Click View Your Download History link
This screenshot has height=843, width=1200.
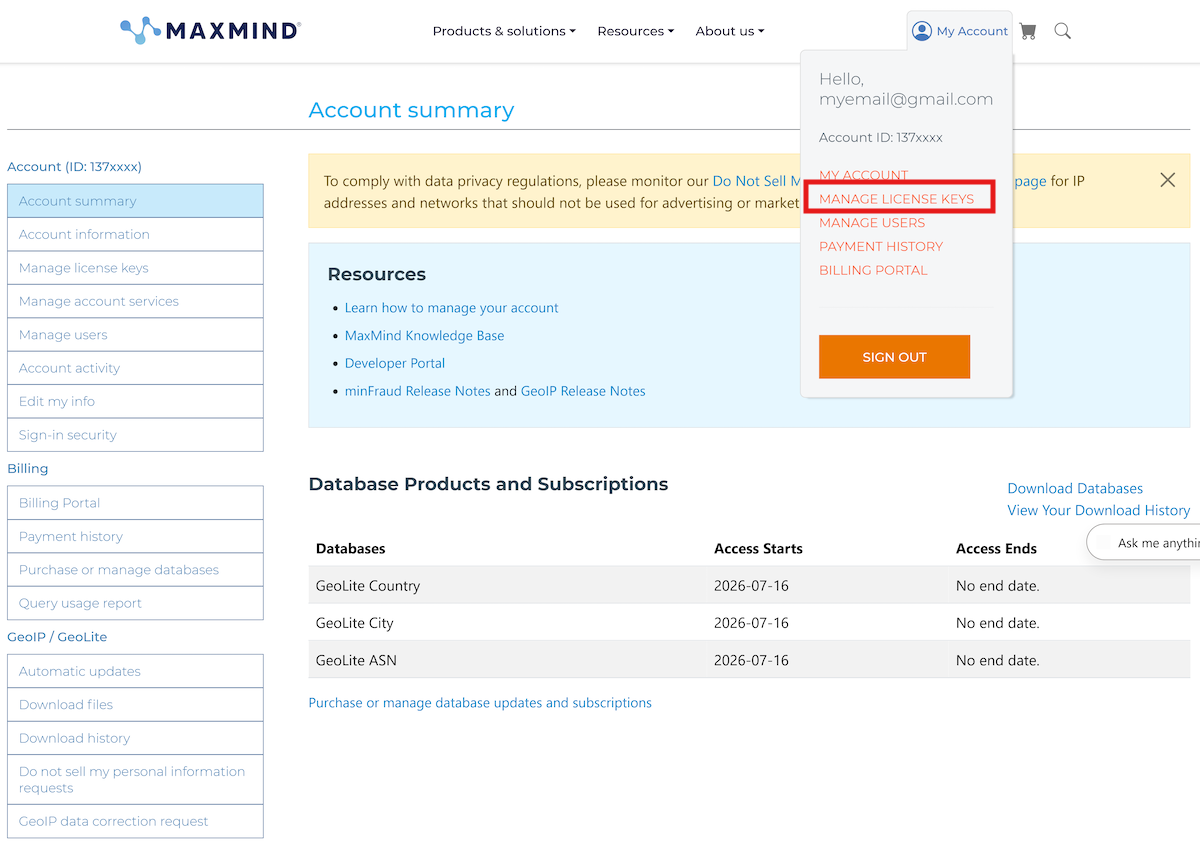coord(1098,510)
